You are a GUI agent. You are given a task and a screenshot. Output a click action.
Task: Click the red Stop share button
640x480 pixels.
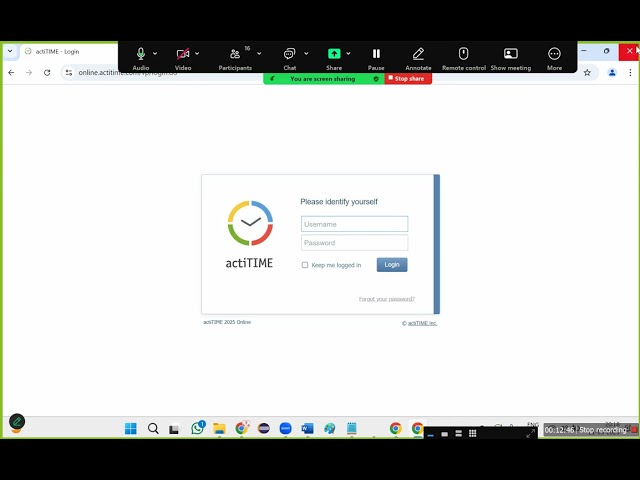408,78
